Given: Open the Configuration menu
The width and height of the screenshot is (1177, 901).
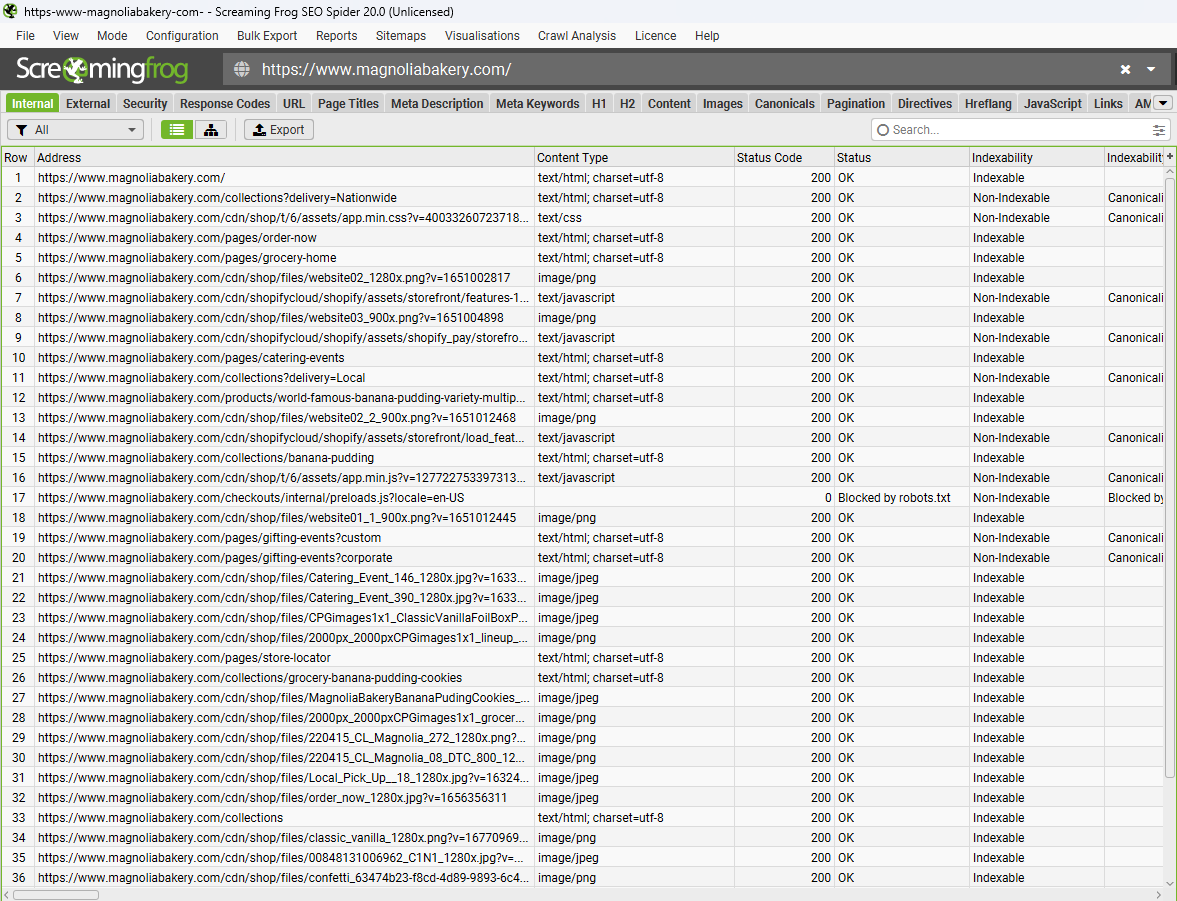Looking at the screenshot, I should tap(182, 36).
